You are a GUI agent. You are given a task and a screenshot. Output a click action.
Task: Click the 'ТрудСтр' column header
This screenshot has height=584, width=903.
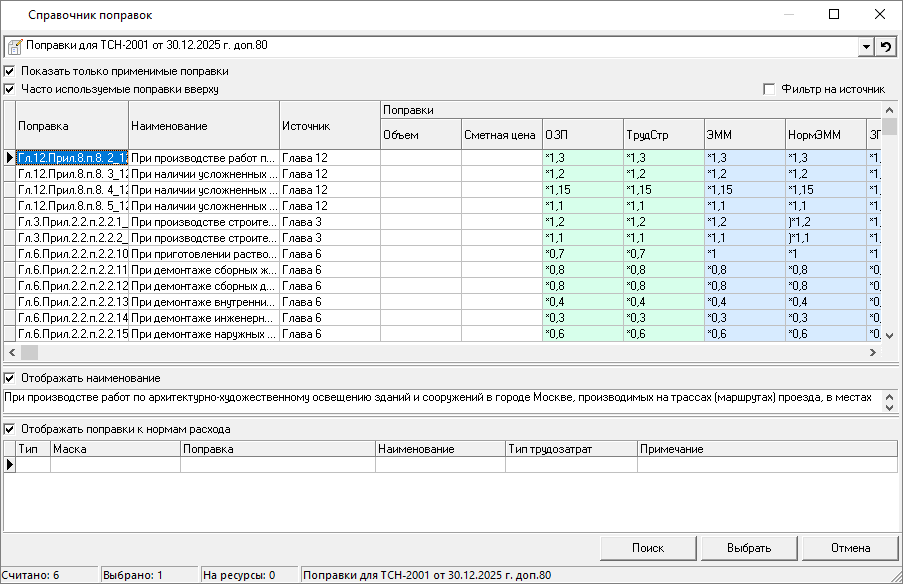coord(663,135)
